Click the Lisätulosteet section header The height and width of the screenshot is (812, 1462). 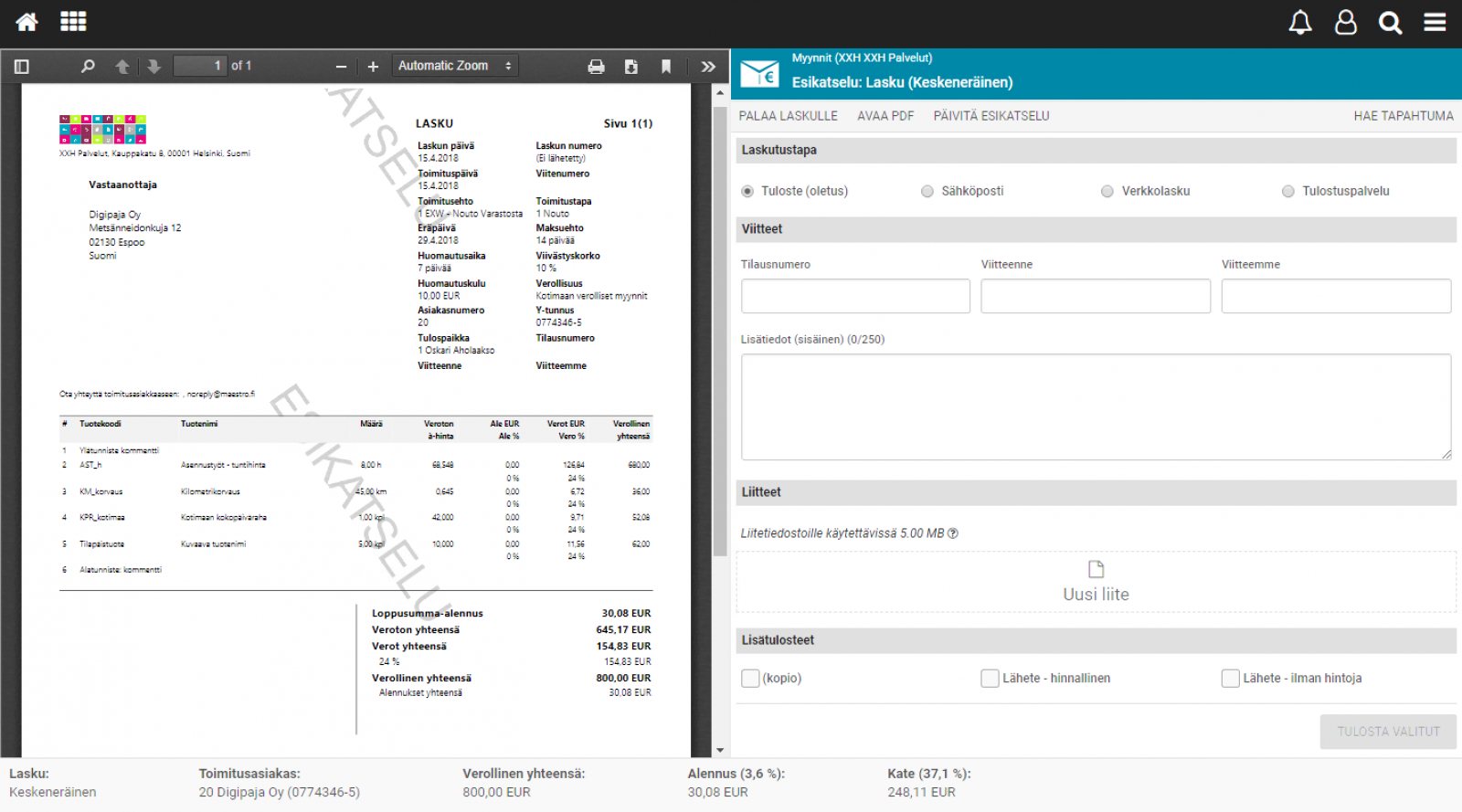[1096, 640]
